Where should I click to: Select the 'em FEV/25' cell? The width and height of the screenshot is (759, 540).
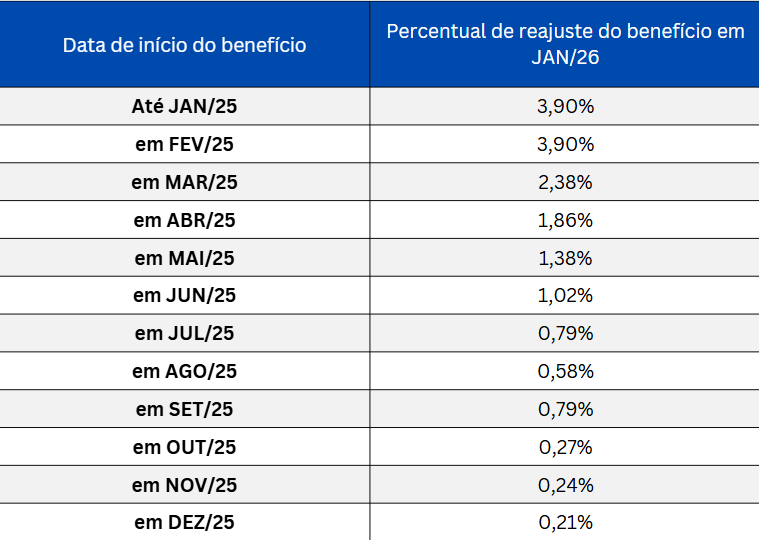184,144
